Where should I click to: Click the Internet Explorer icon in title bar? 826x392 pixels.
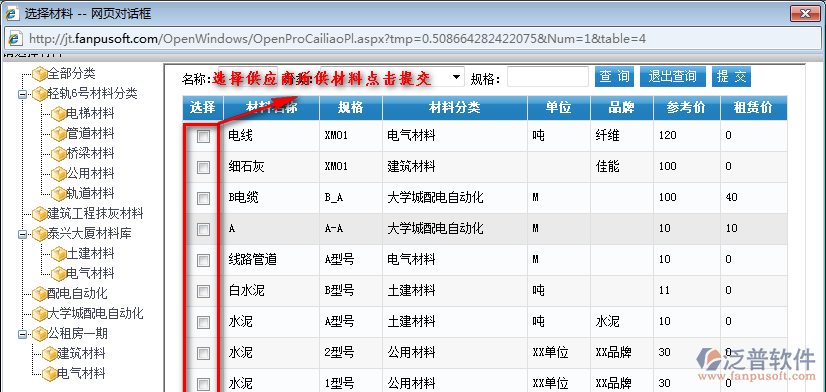click(x=12, y=13)
